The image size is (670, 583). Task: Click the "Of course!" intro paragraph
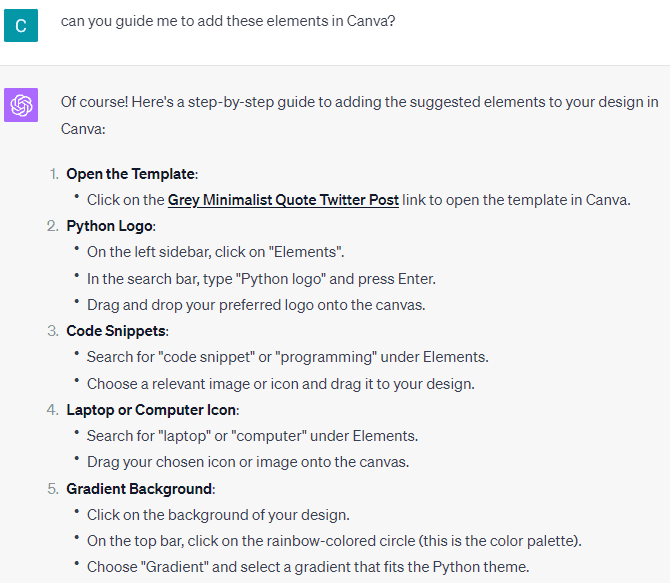pyautogui.click(x=360, y=115)
